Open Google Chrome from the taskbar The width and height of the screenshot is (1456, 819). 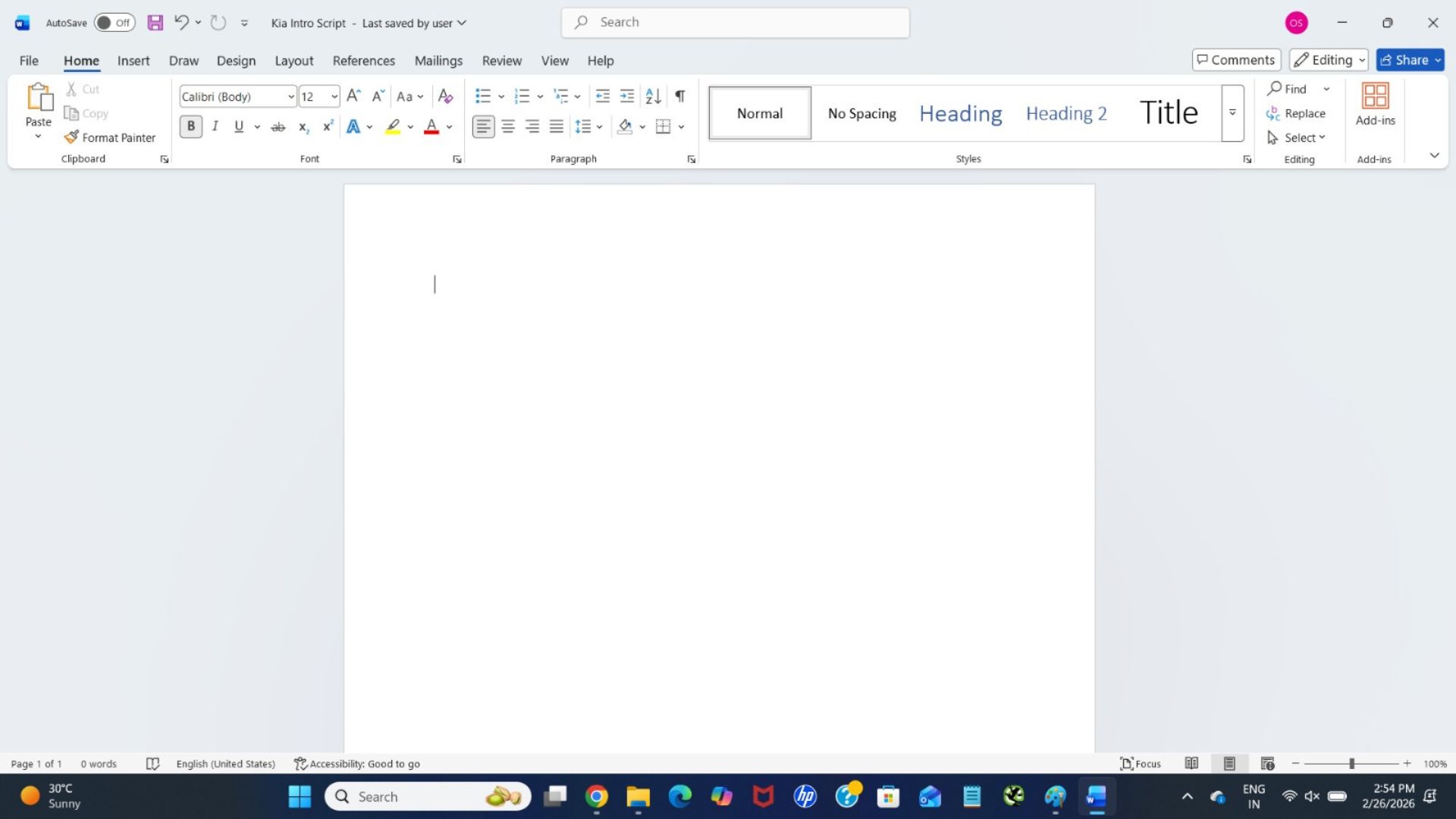596,796
